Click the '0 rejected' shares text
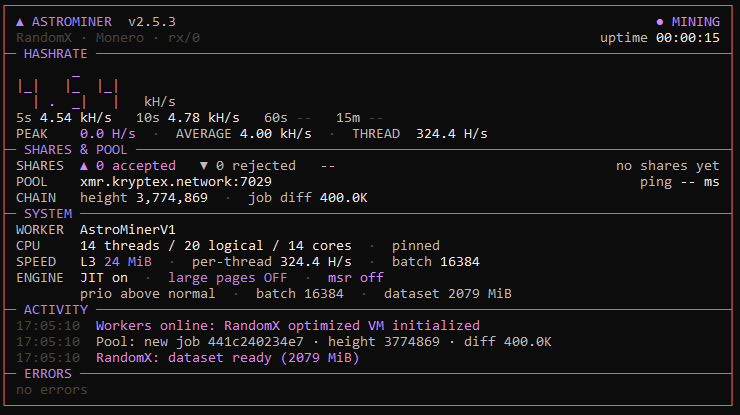 [x=256, y=166]
